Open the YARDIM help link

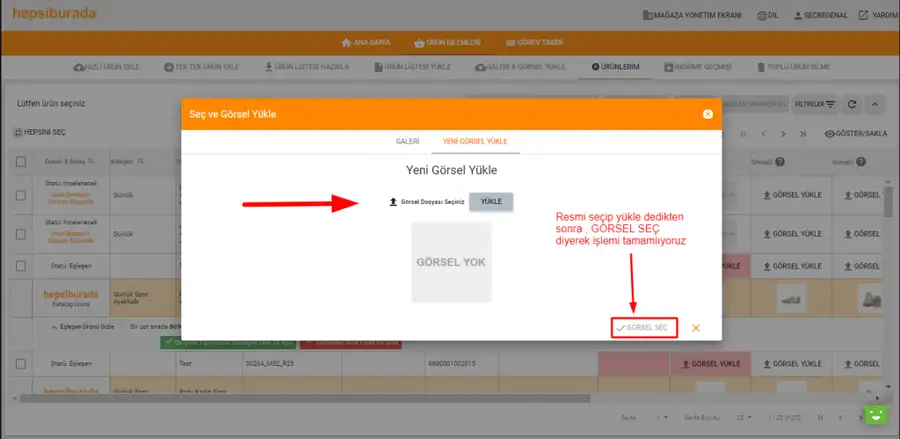[x=879, y=15]
